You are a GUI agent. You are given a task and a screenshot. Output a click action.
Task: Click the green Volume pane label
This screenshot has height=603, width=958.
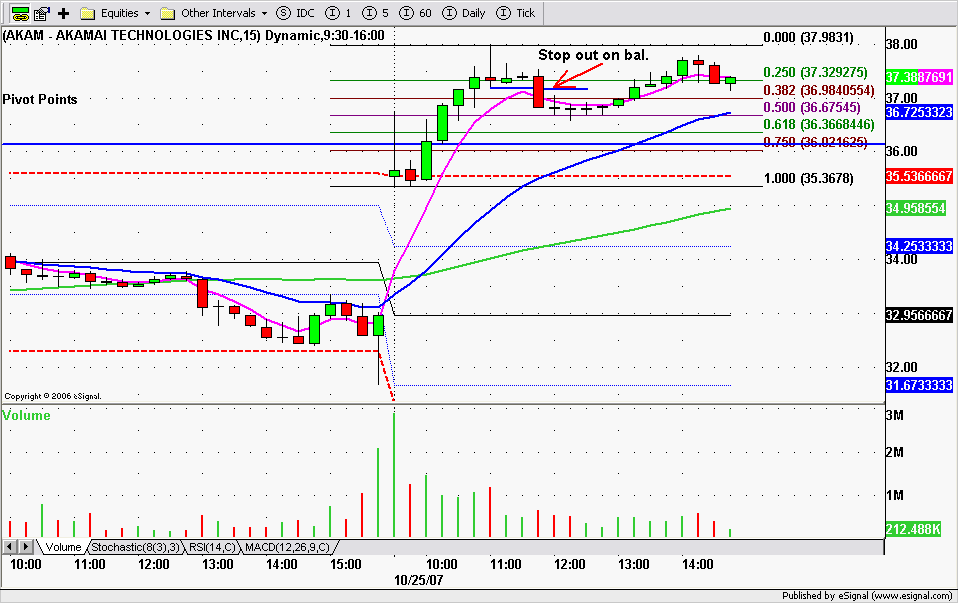click(26, 415)
